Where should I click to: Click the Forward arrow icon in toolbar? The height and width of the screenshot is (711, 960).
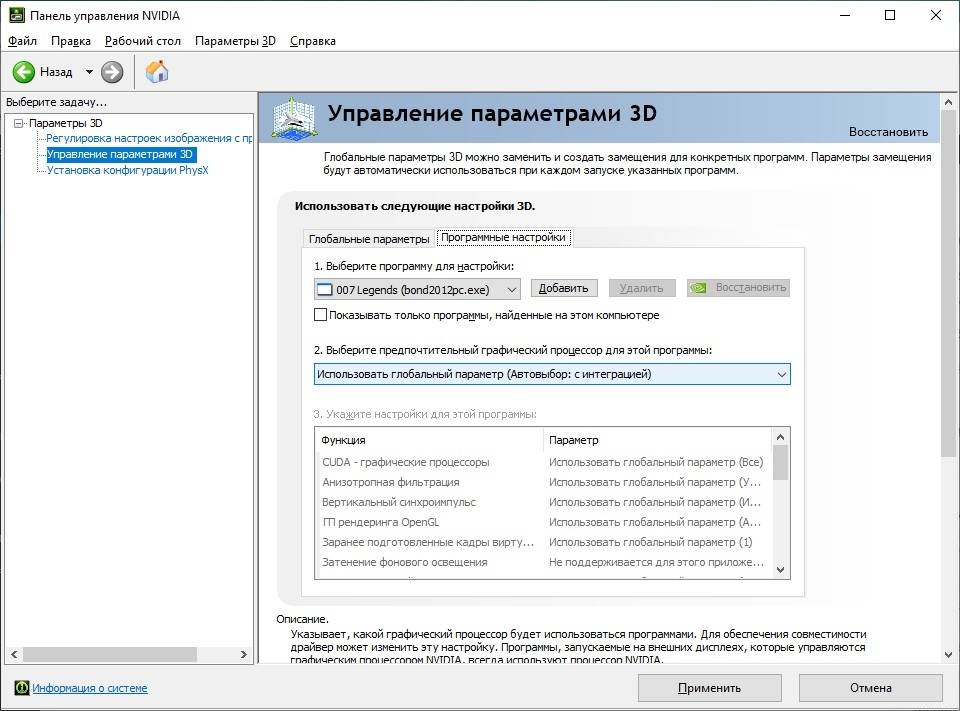click(112, 72)
